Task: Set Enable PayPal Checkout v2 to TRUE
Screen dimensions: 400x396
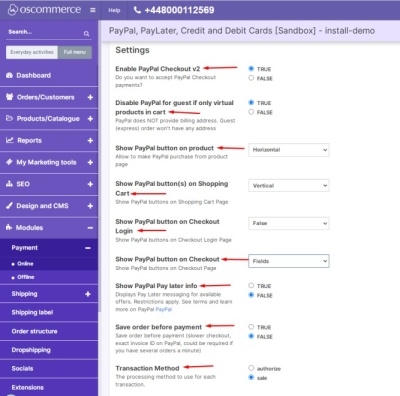Action: pos(251,68)
